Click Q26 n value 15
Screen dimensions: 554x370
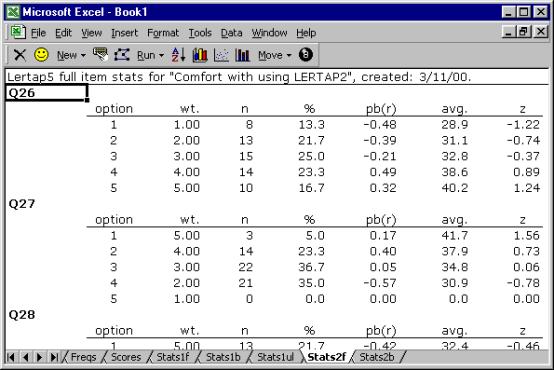pyautogui.click(x=246, y=156)
